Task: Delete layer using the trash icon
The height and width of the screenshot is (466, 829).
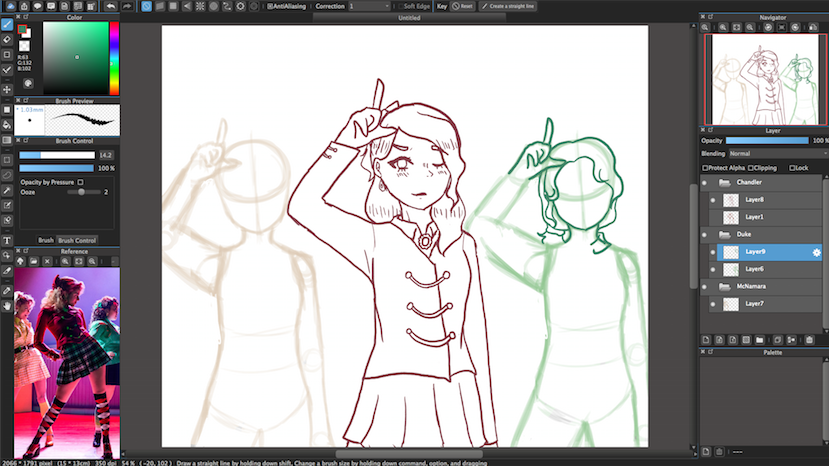Action: tap(810, 340)
